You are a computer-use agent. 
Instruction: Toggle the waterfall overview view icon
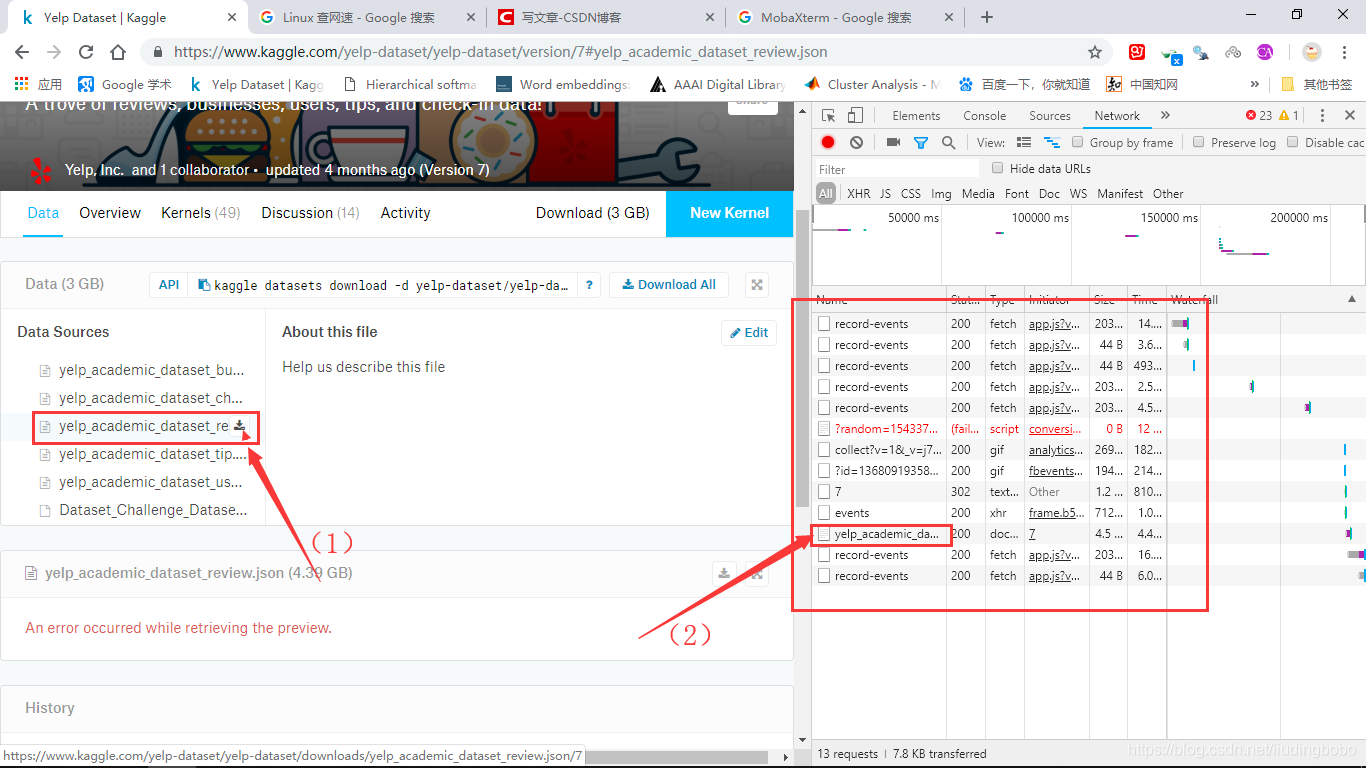(x=1051, y=142)
